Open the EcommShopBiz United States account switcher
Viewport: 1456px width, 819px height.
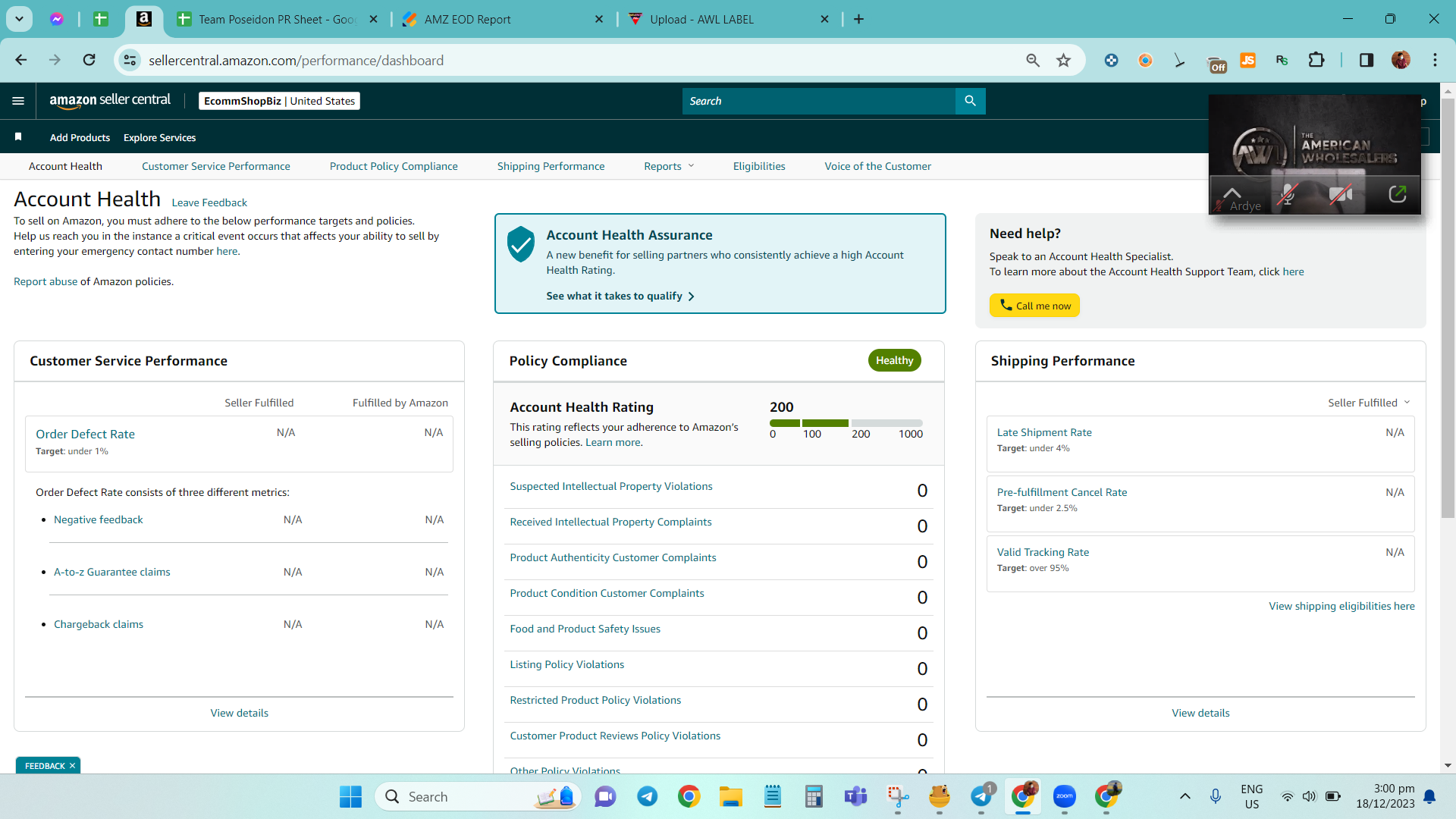pos(279,101)
